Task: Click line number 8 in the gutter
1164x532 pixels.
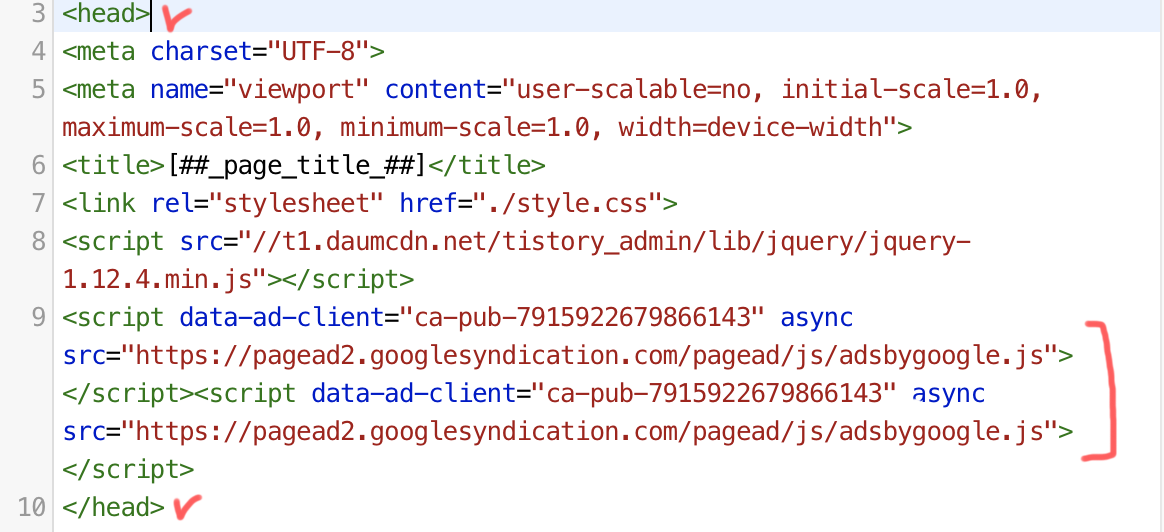Action: [39, 241]
